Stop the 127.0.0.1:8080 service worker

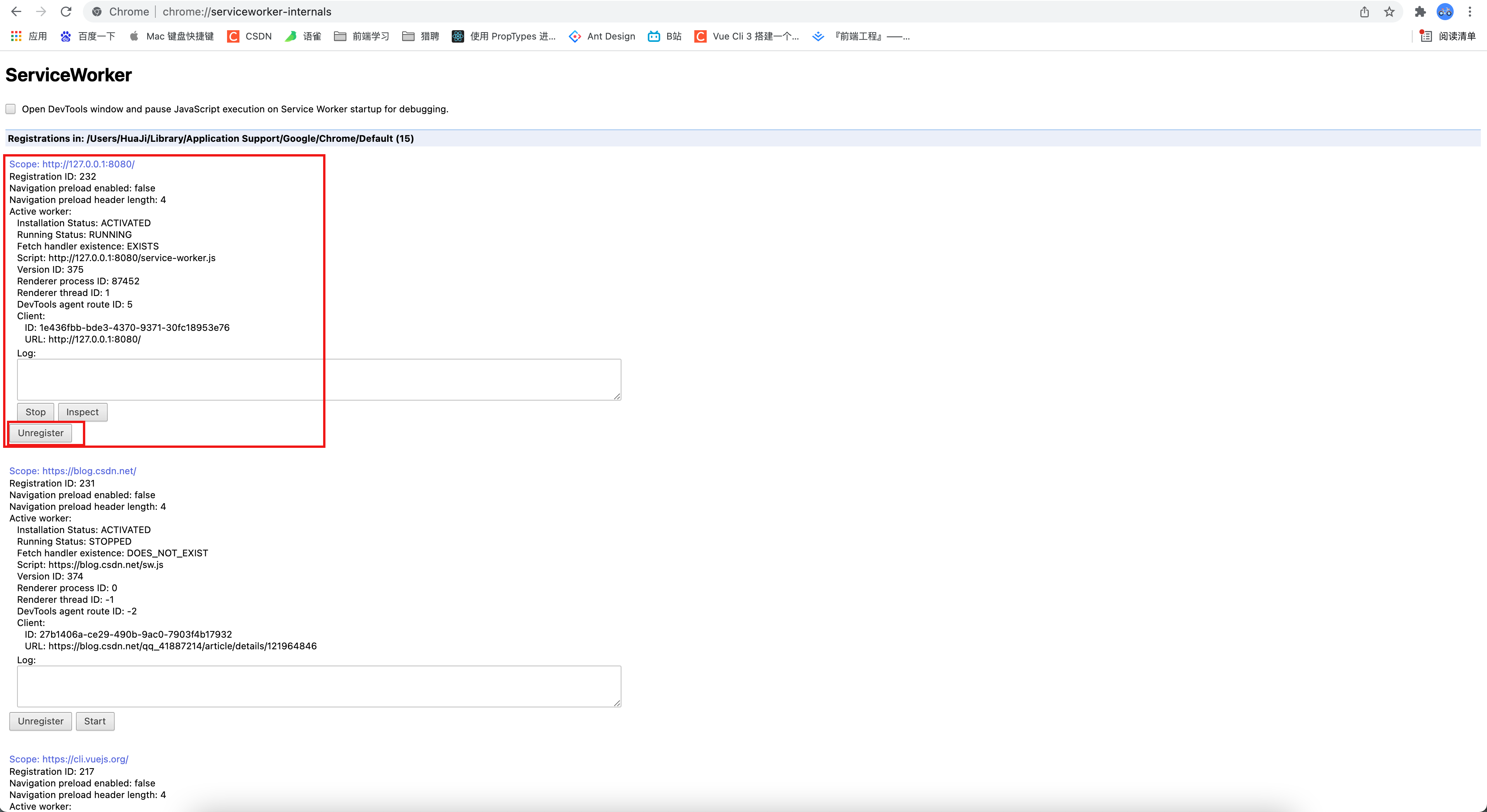pyautogui.click(x=35, y=412)
